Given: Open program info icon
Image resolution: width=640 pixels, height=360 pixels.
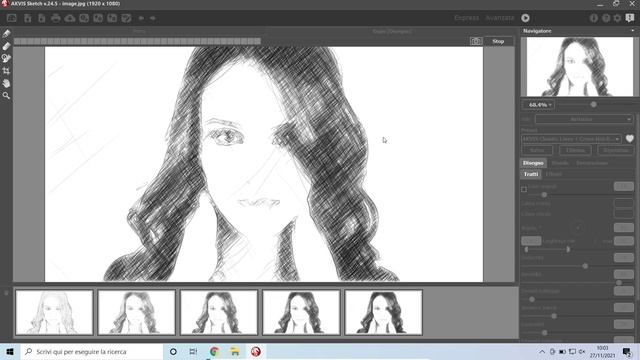Looking at the screenshot, I should click(594, 18).
